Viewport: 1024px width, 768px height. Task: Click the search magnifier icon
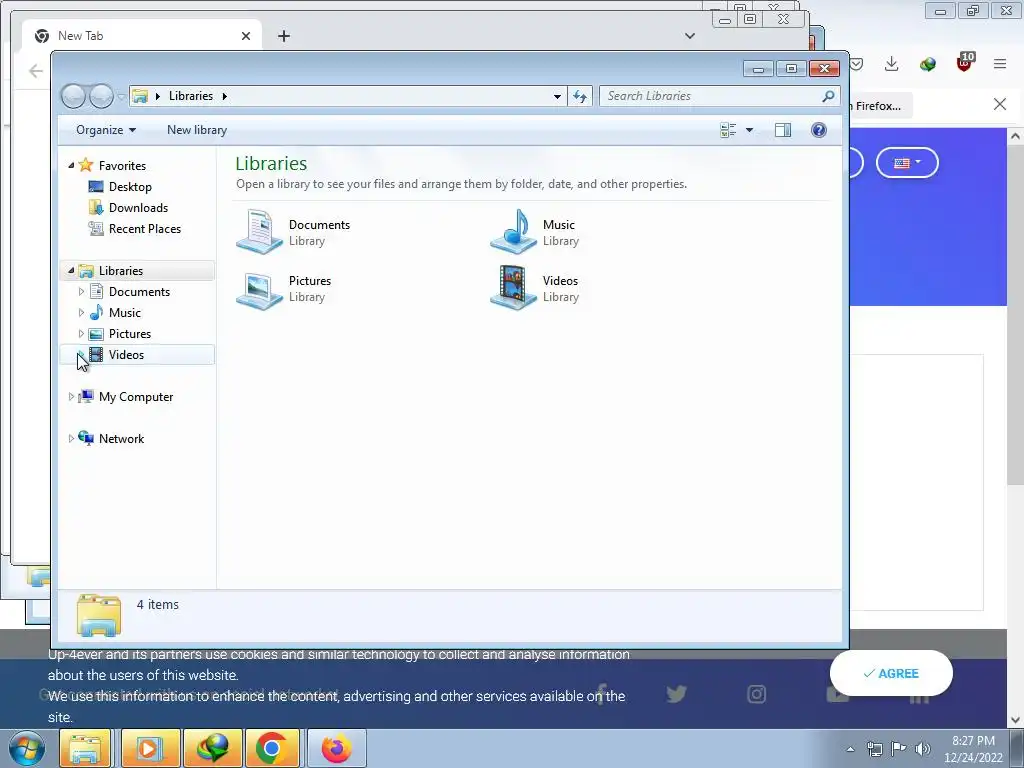point(828,96)
